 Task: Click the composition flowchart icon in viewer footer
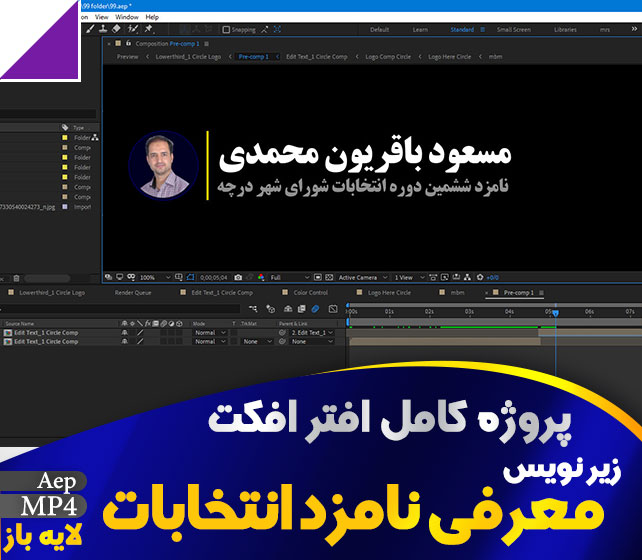coord(468,278)
